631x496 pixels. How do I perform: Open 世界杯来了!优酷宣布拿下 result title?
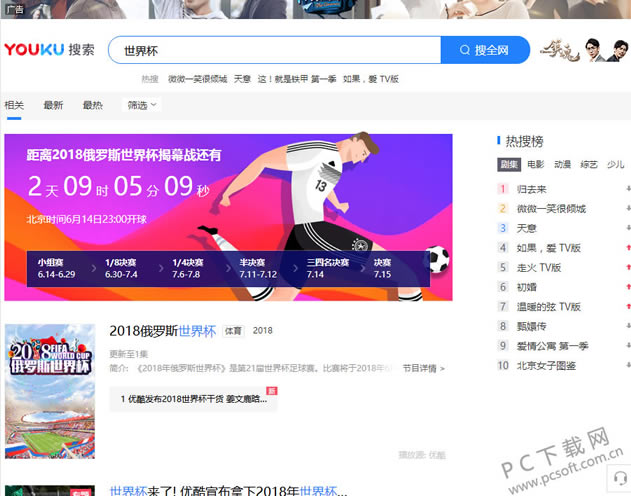click(228, 491)
